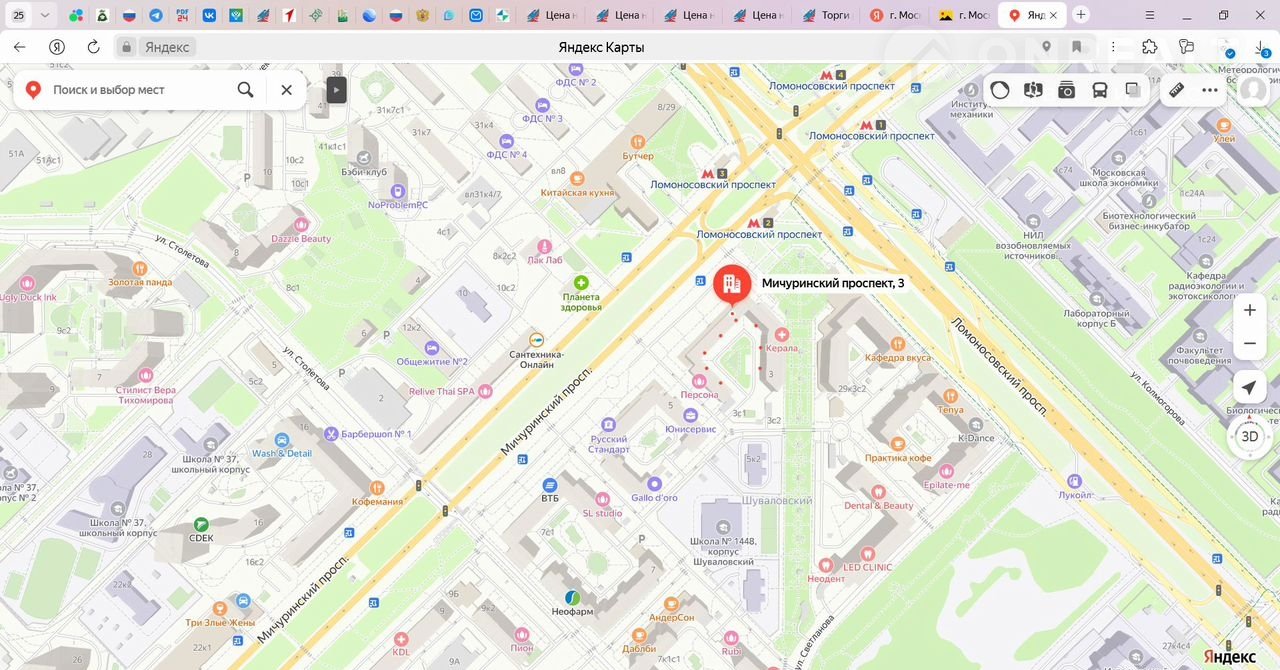Image resolution: width=1280 pixels, height=670 pixels.
Task: Show public transport with the bus icon
Action: (x=1099, y=90)
